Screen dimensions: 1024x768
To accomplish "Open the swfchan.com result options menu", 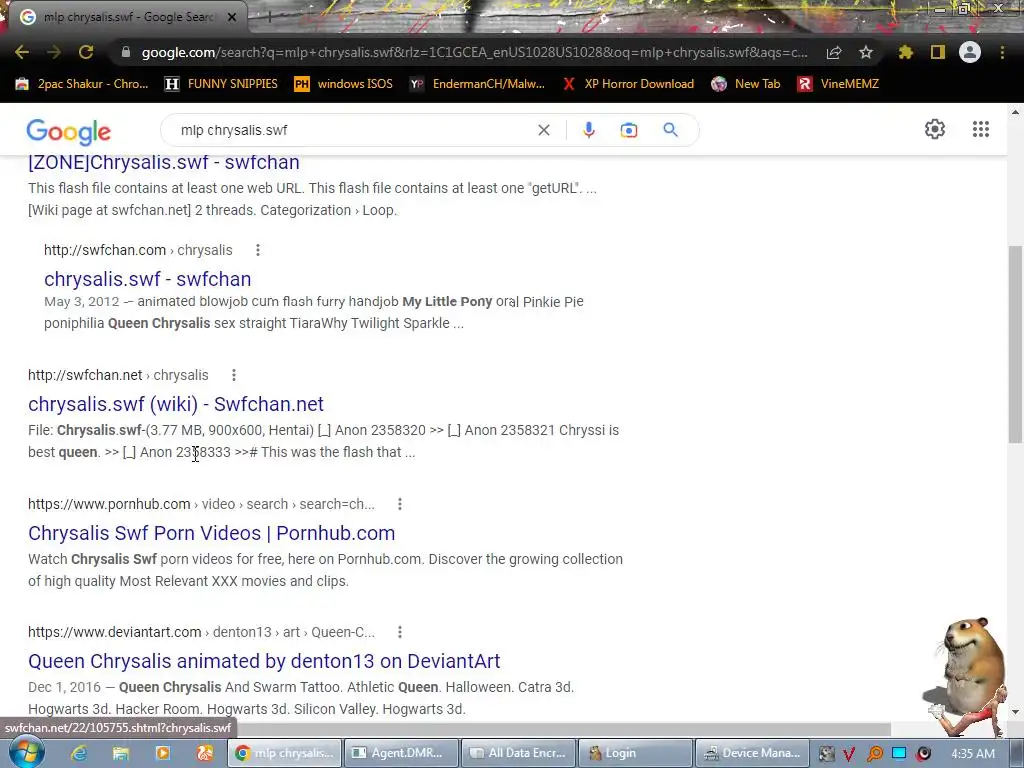I will coord(258,250).
